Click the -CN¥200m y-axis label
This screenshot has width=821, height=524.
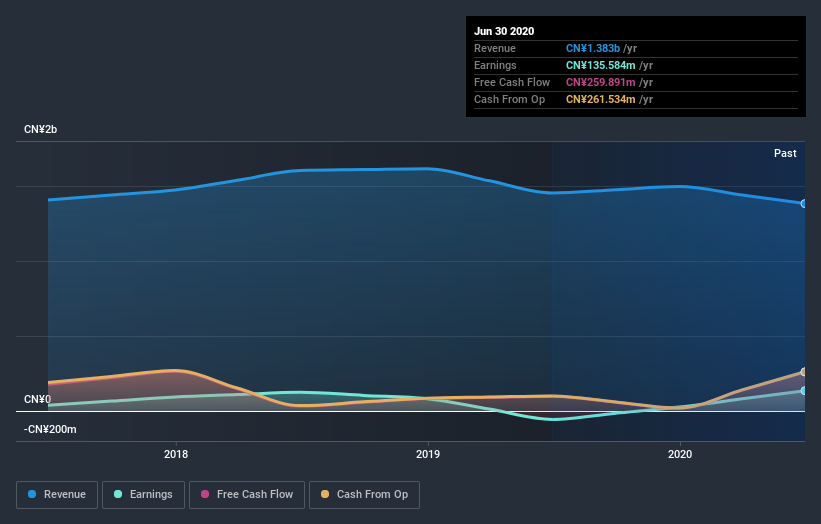coord(50,429)
